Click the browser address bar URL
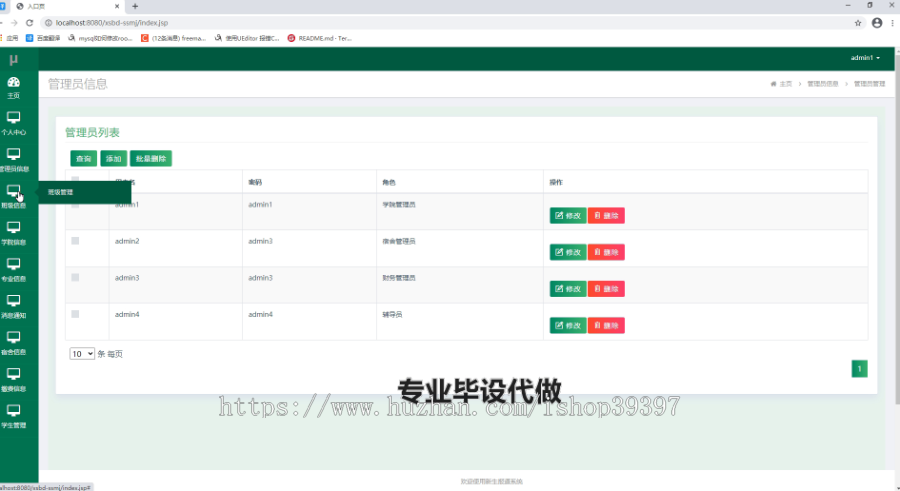900x491 pixels. pos(112,23)
